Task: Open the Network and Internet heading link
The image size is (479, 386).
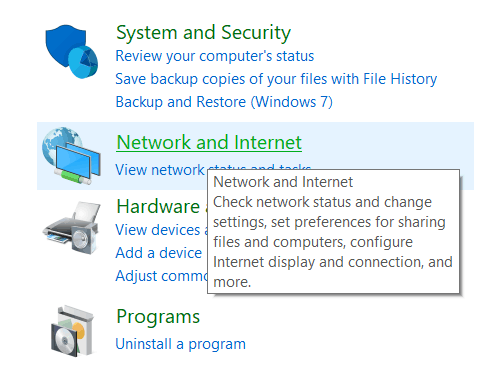Action: click(209, 142)
